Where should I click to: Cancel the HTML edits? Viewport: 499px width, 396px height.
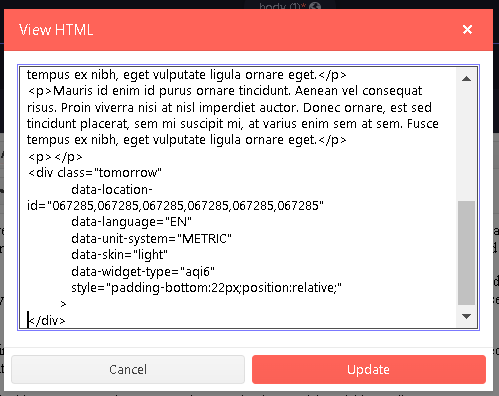tap(128, 369)
